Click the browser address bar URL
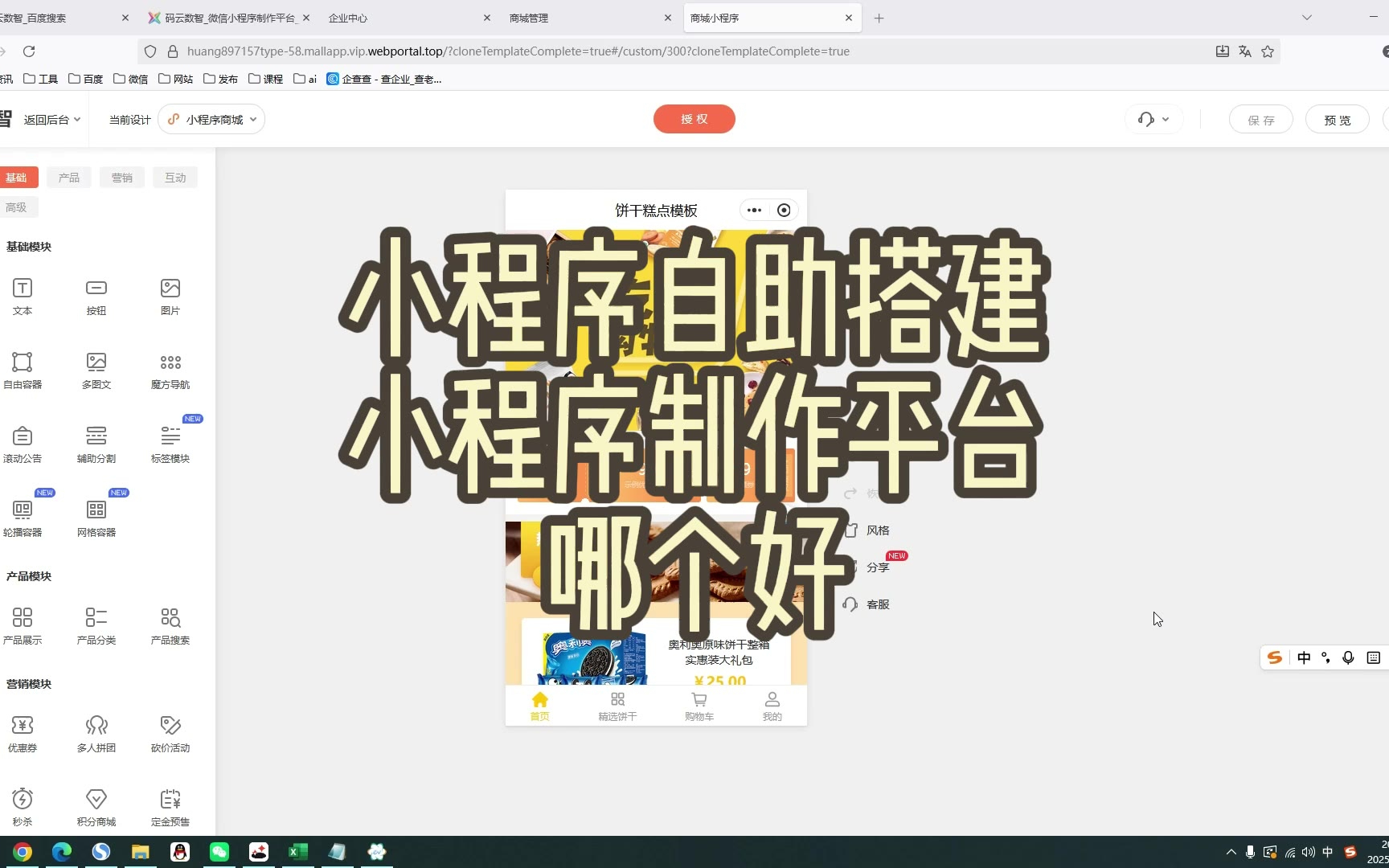 [x=518, y=51]
